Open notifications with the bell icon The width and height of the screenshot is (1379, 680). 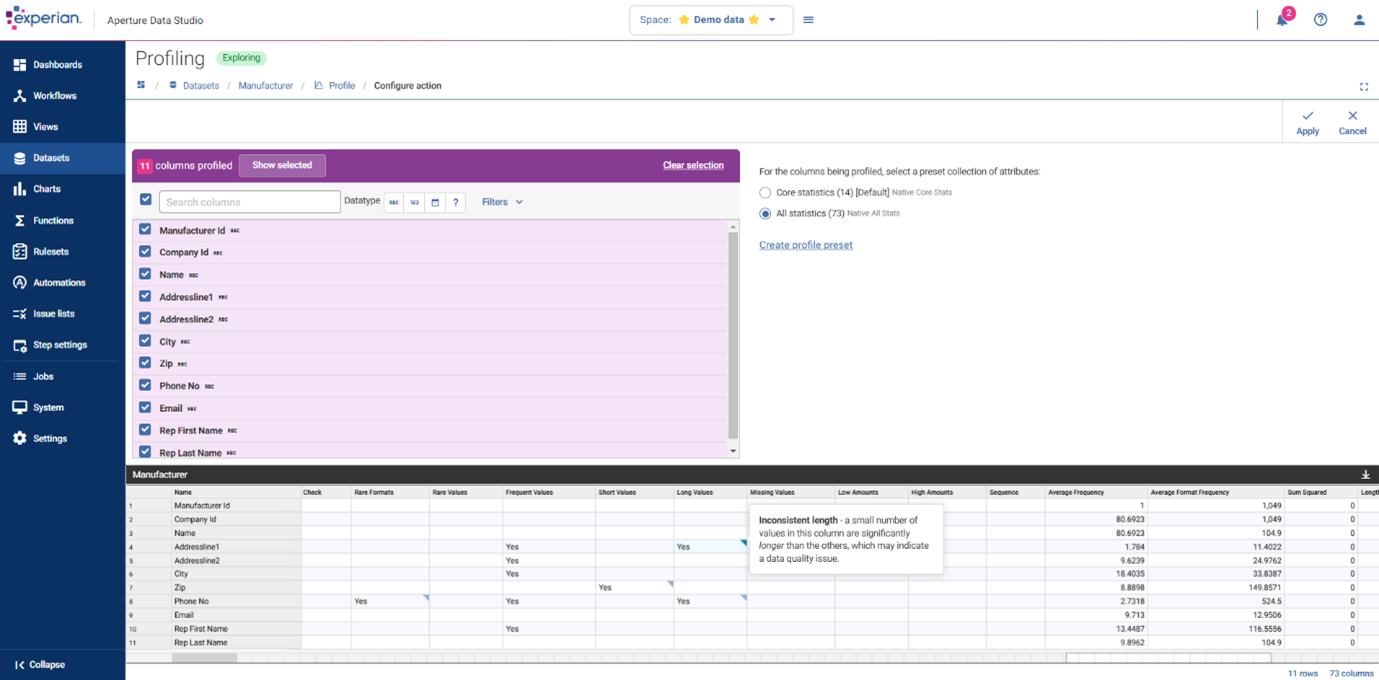click(1281, 19)
